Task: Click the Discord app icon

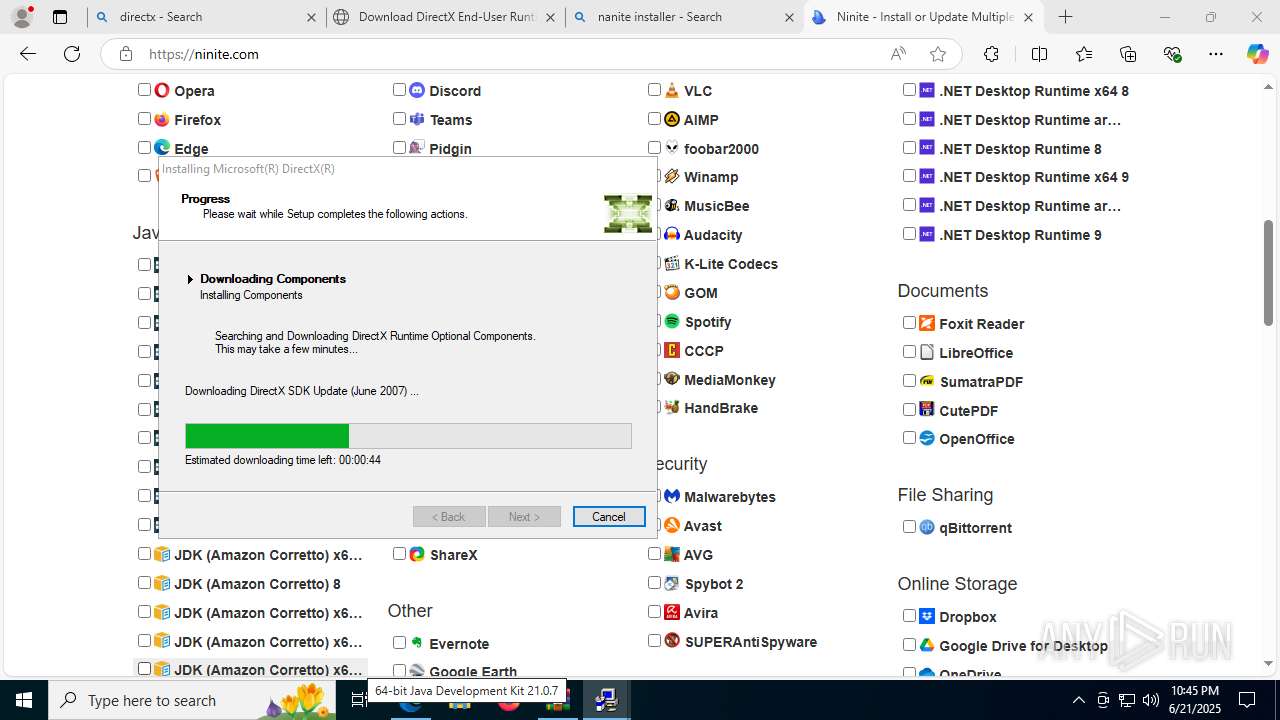Action: click(417, 90)
